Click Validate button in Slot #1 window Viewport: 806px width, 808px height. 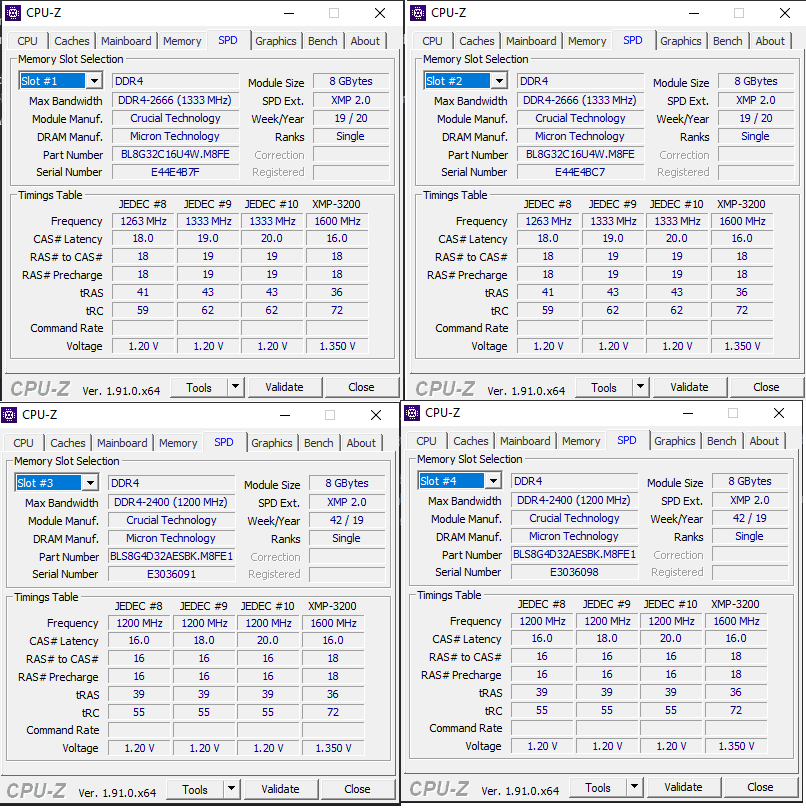(284, 387)
